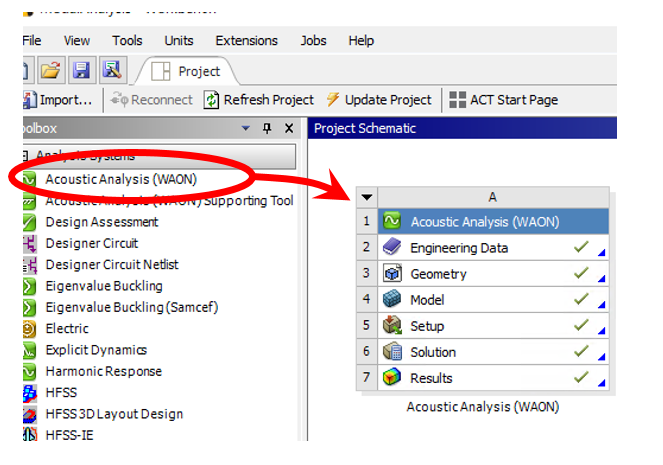663x465 pixels.
Task: Select the Engineering Data cell
Action: coord(493,248)
